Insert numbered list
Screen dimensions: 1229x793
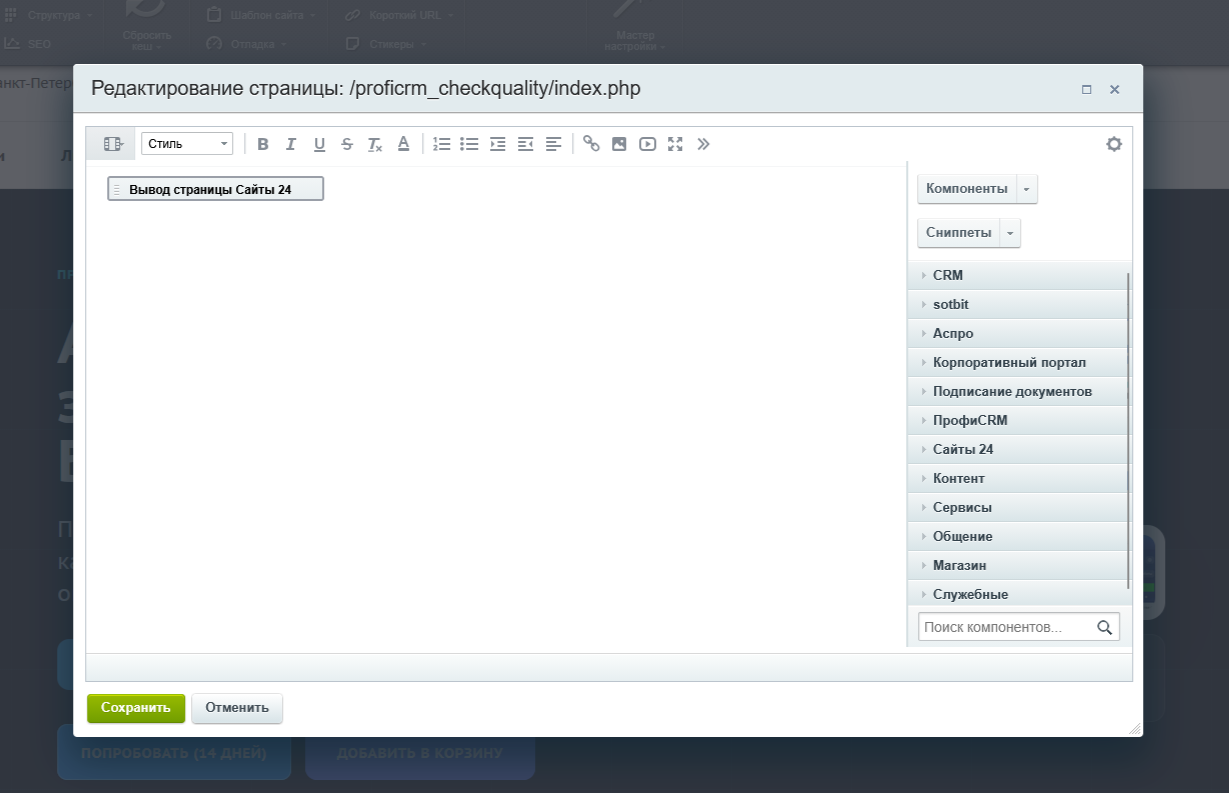pos(441,144)
